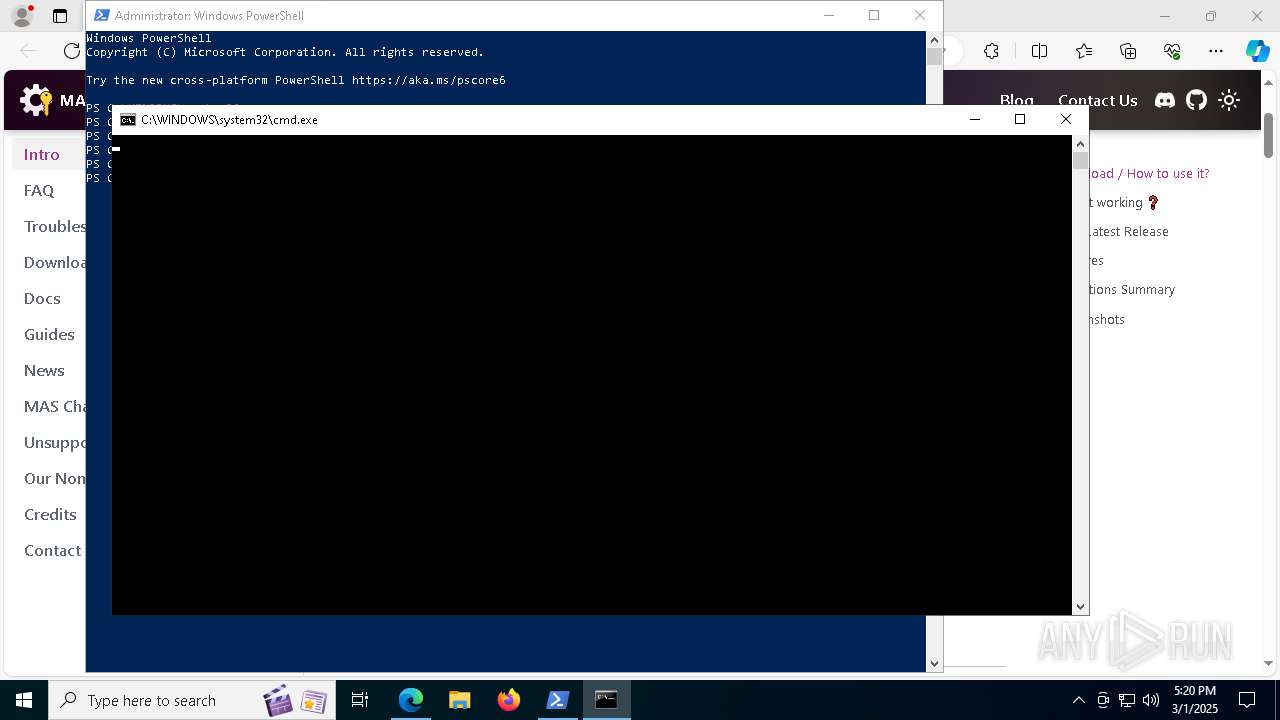Image resolution: width=1280 pixels, height=720 pixels.
Task: Refresh the browser page
Action: pyautogui.click(x=72, y=51)
